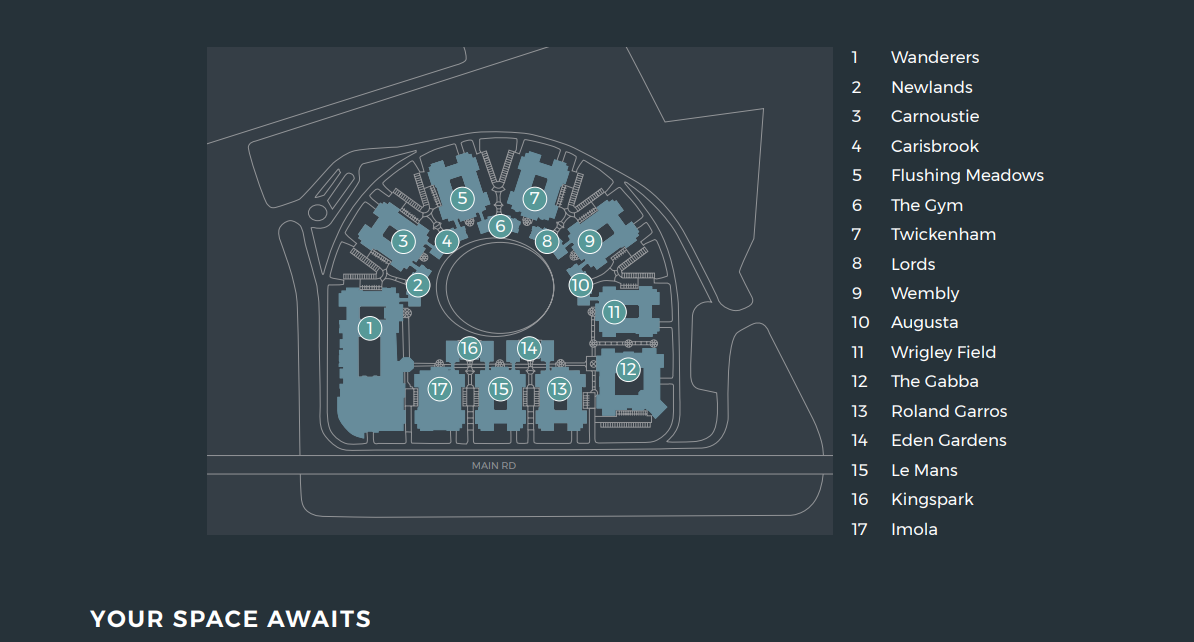Click marker 2 on the site plan
The image size is (1194, 642).
pos(418,285)
